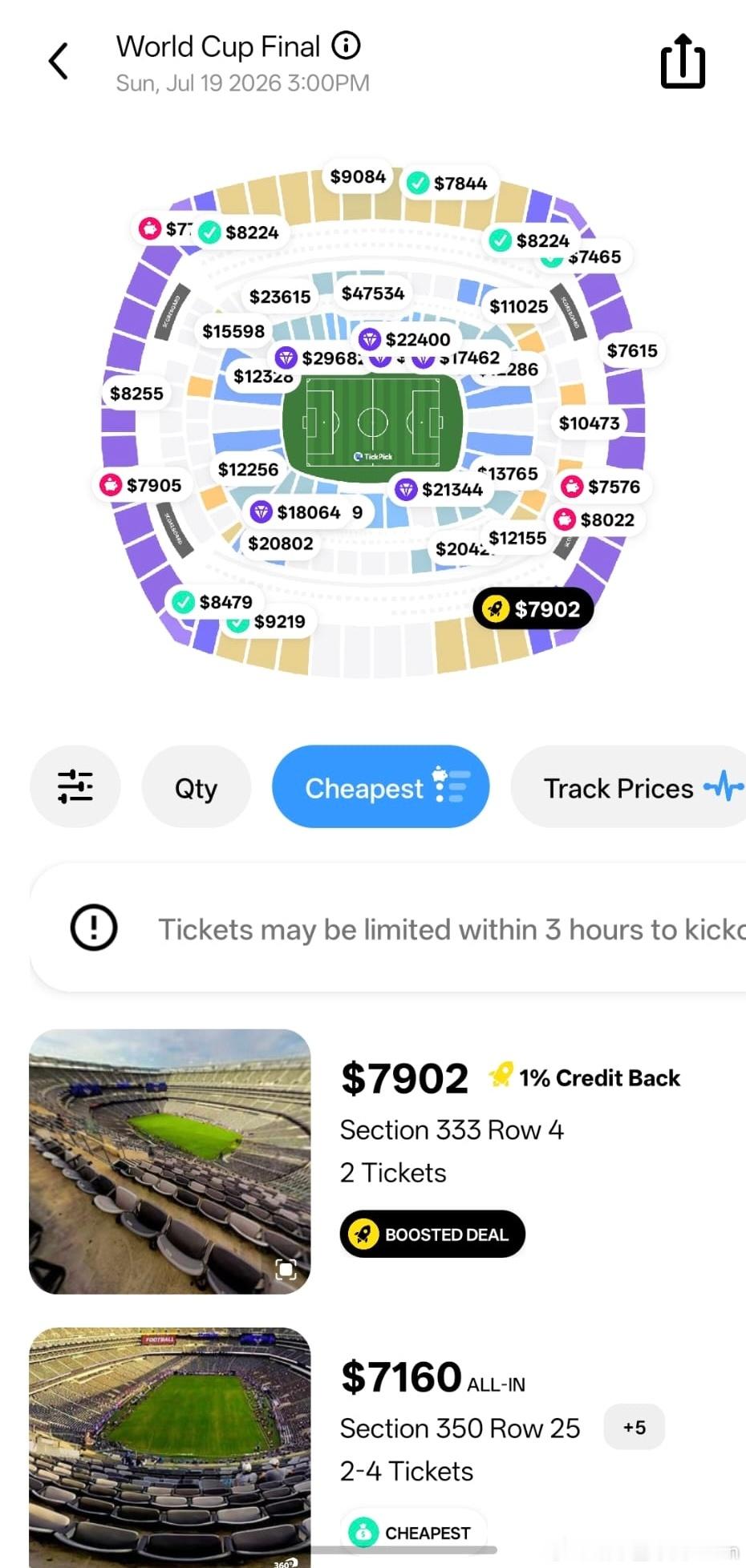View the Section 333 seat photo thumbnail
Screen dimensions: 746x1568
pos(169,1161)
